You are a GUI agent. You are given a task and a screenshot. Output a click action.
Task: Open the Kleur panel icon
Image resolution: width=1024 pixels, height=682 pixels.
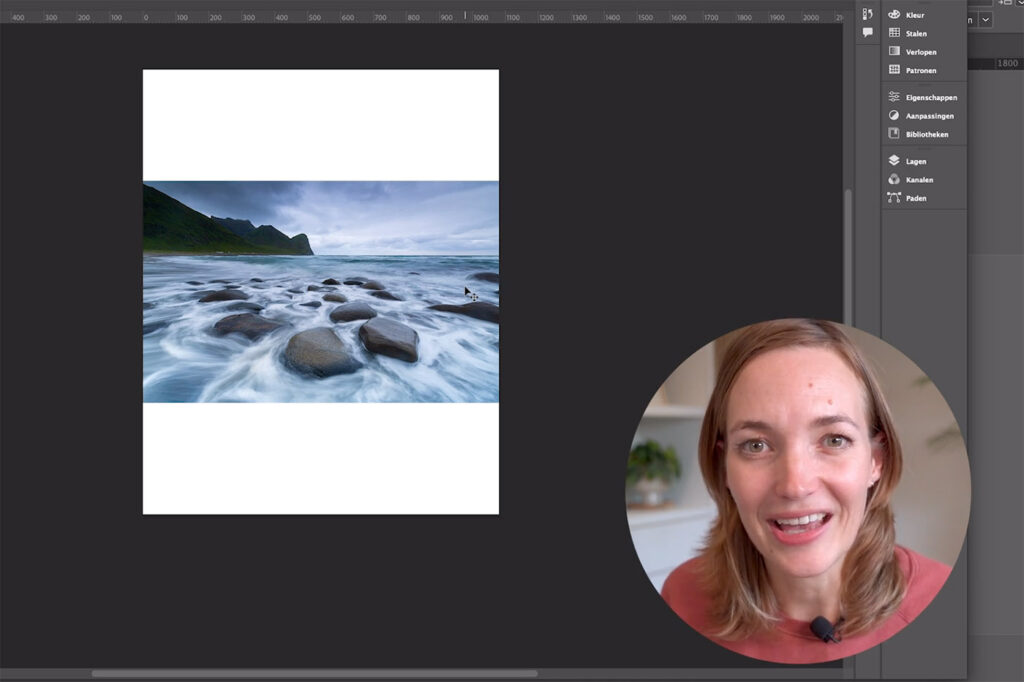894,15
